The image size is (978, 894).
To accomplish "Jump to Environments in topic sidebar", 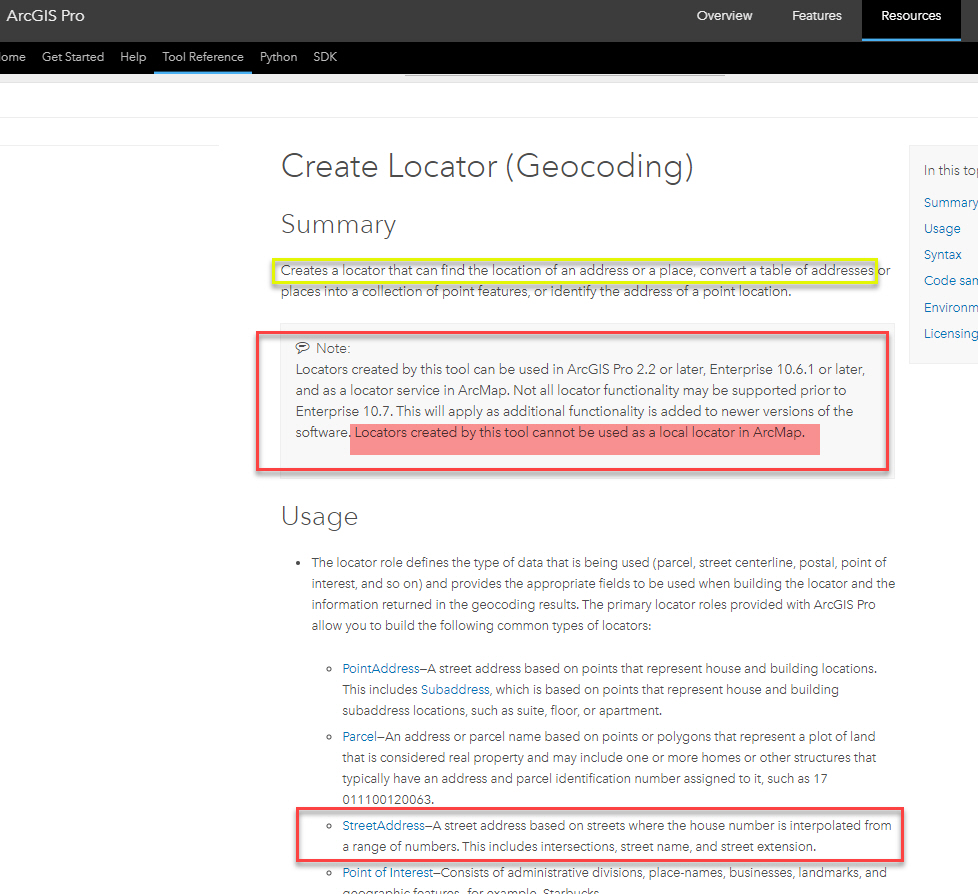I will 951,307.
